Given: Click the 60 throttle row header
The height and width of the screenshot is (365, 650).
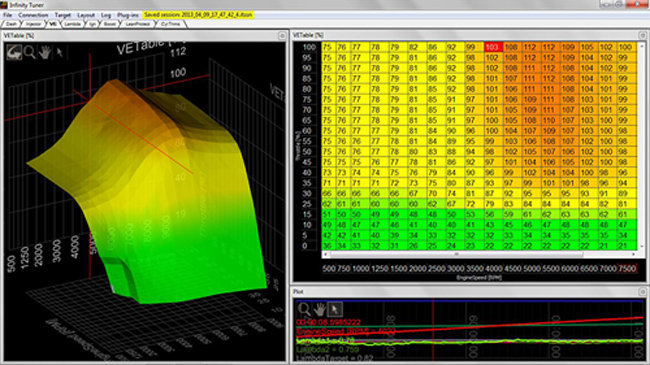Looking at the screenshot, I should (x=307, y=131).
